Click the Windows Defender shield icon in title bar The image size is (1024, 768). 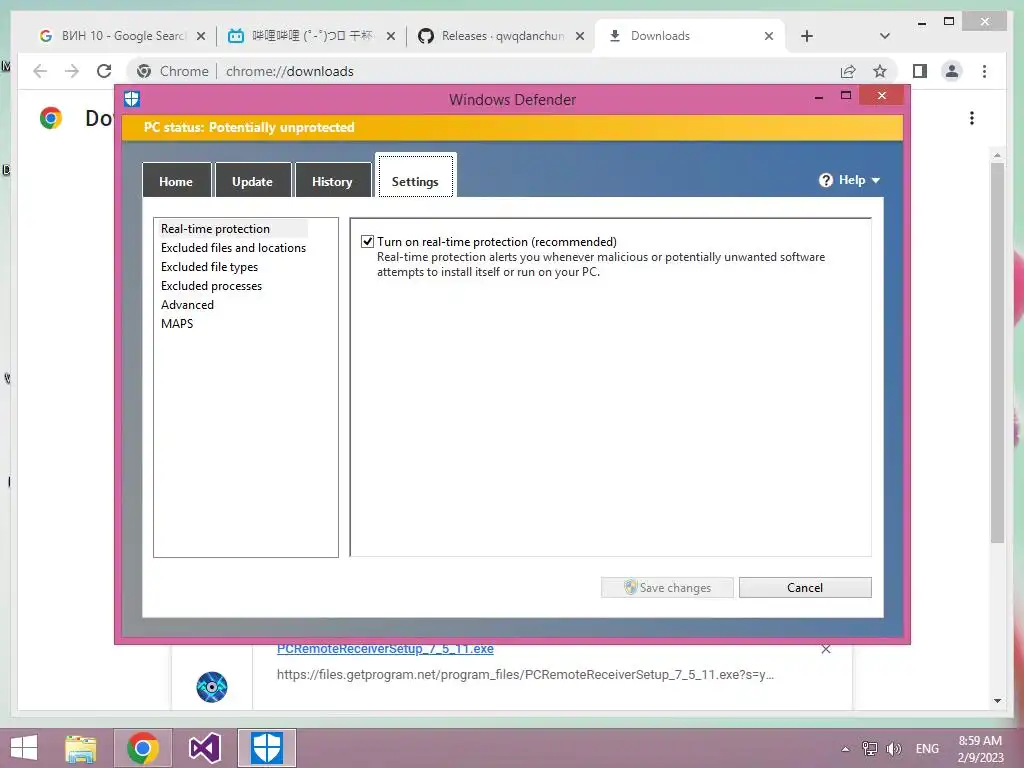[133, 99]
